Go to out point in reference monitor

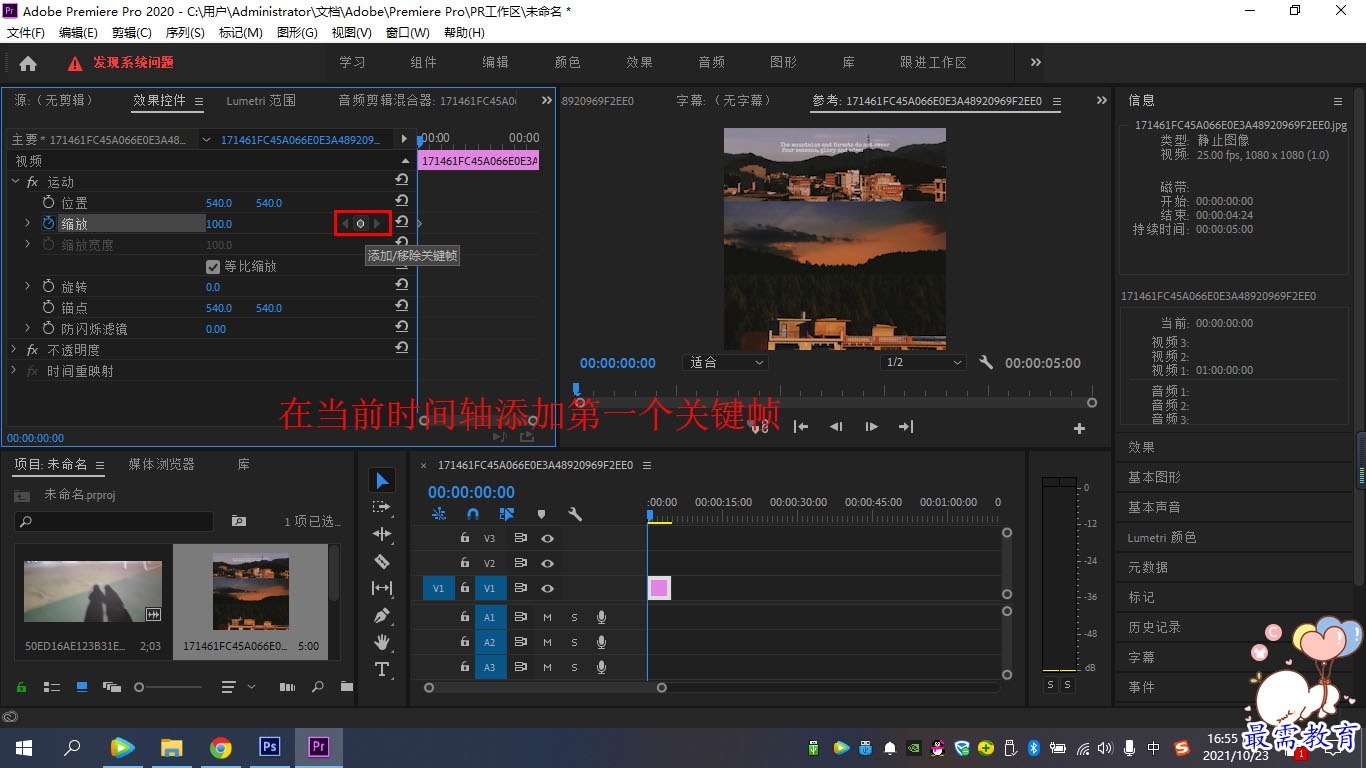[906, 427]
